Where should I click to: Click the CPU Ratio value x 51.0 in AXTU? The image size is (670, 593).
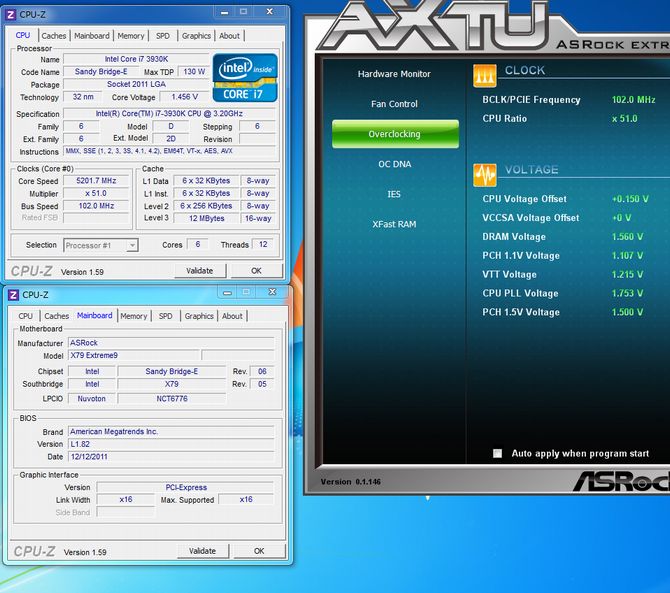(x=625, y=119)
